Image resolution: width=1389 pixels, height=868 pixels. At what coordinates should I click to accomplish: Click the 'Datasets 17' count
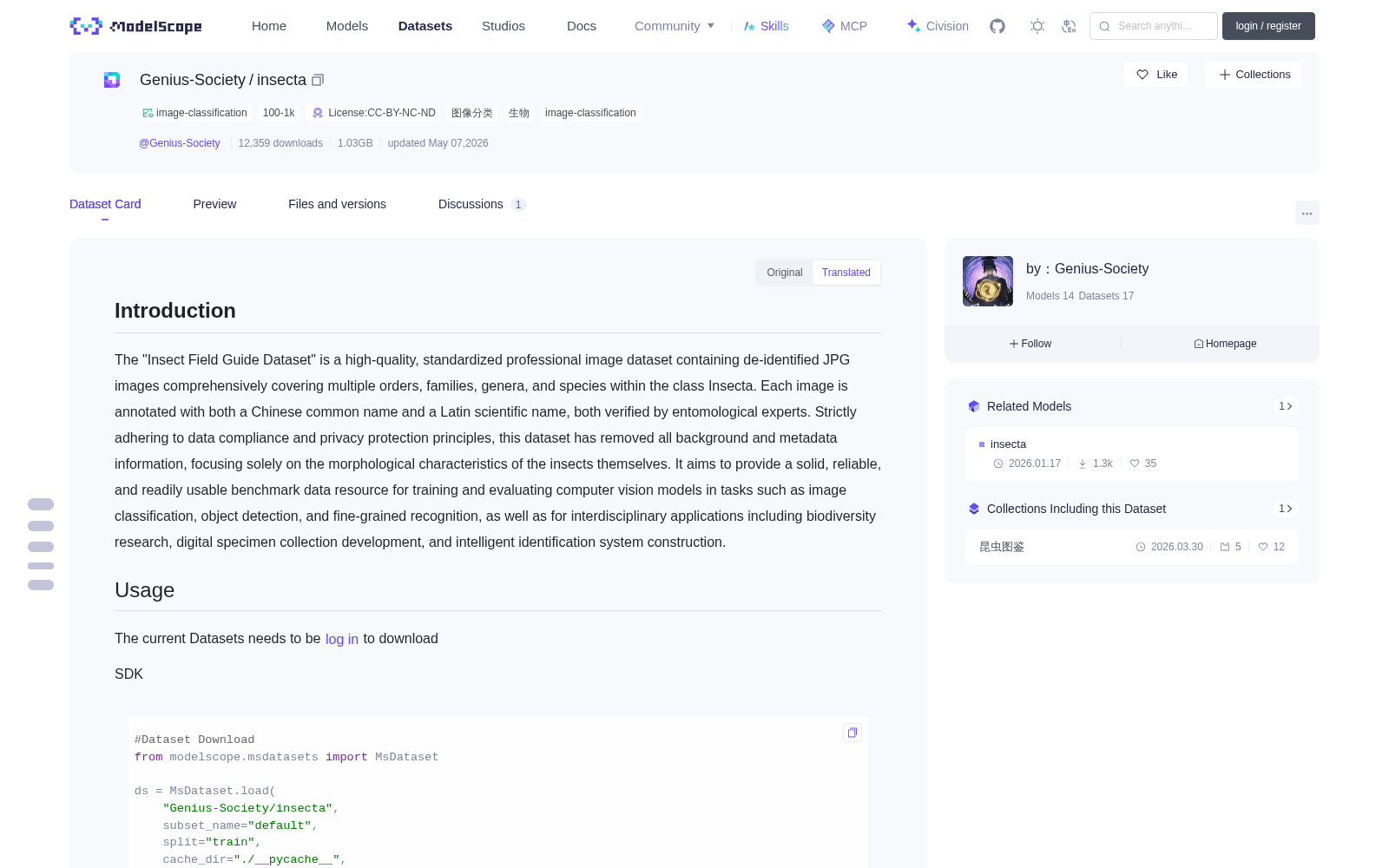(x=1106, y=296)
